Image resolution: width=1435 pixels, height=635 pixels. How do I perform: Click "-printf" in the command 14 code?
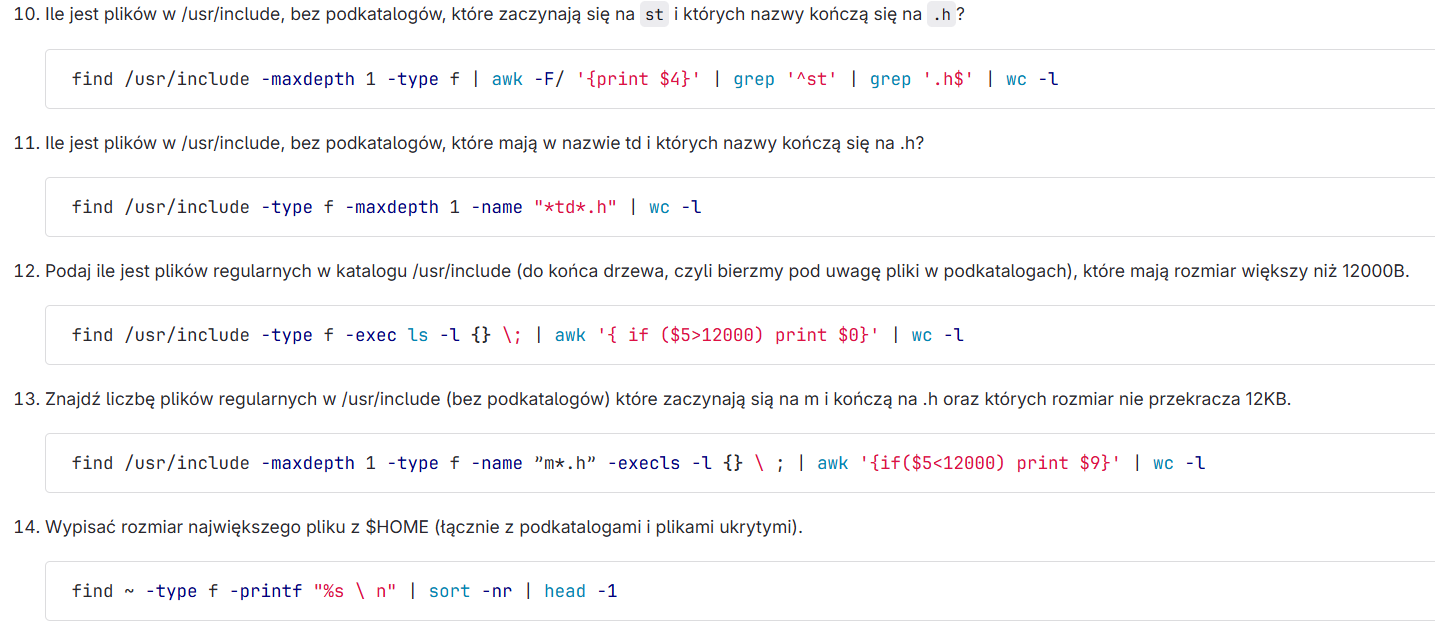click(266, 591)
